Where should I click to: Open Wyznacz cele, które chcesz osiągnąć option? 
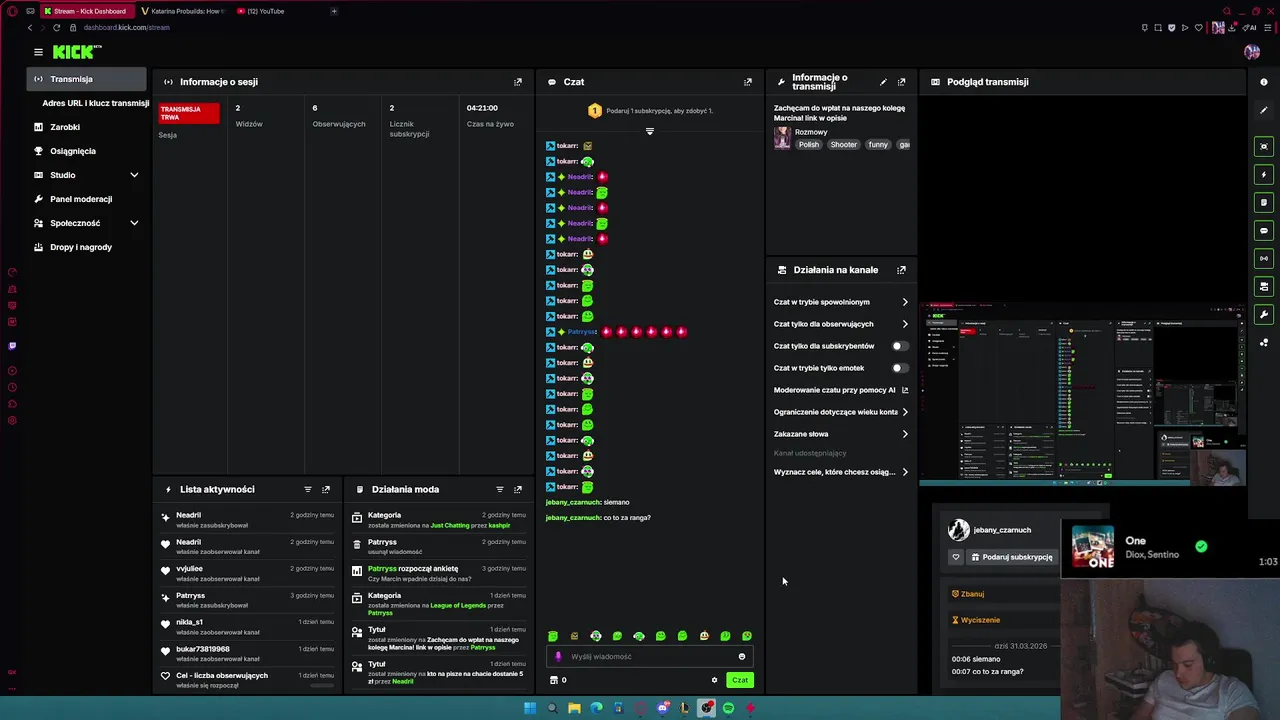click(x=841, y=472)
